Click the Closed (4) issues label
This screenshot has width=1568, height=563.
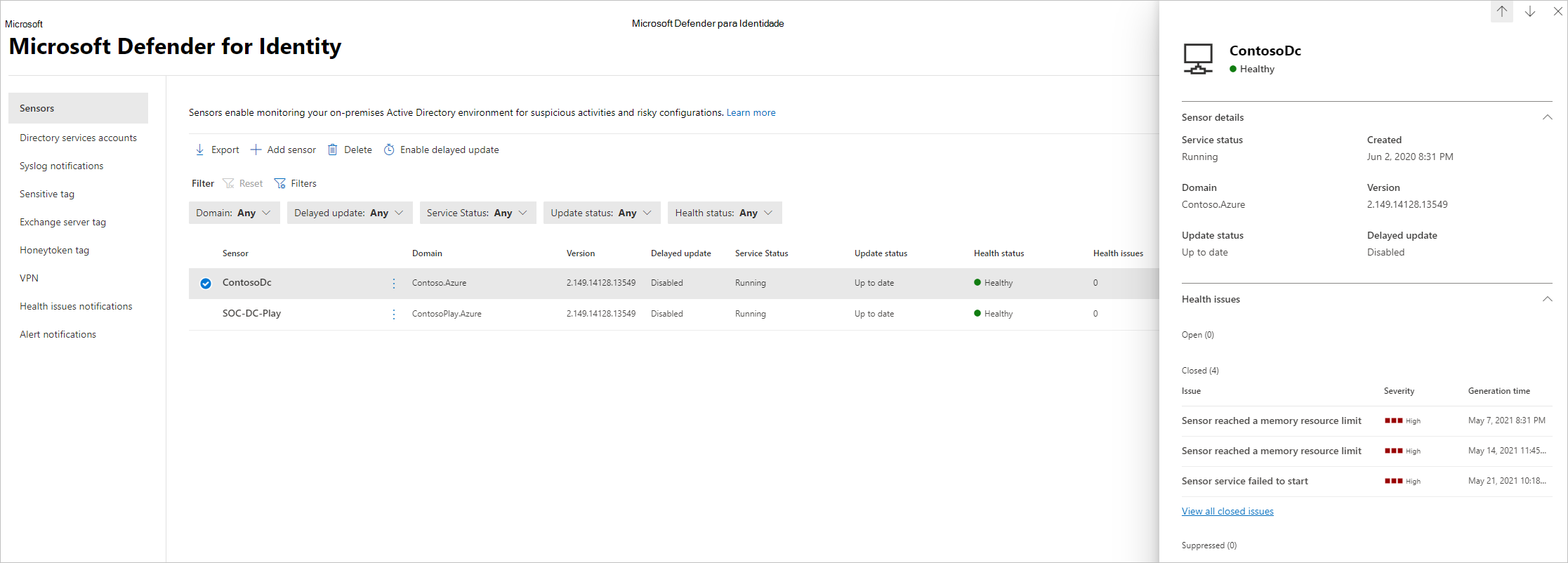coord(1200,371)
